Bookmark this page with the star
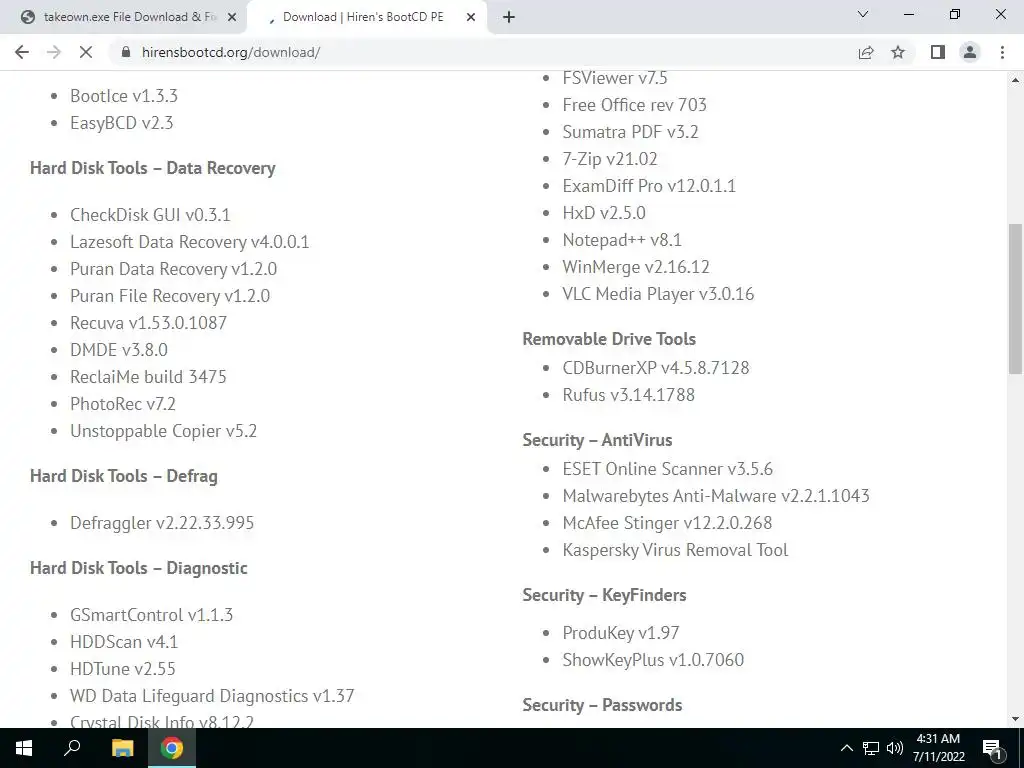This screenshot has height=768, width=1024. (898, 52)
